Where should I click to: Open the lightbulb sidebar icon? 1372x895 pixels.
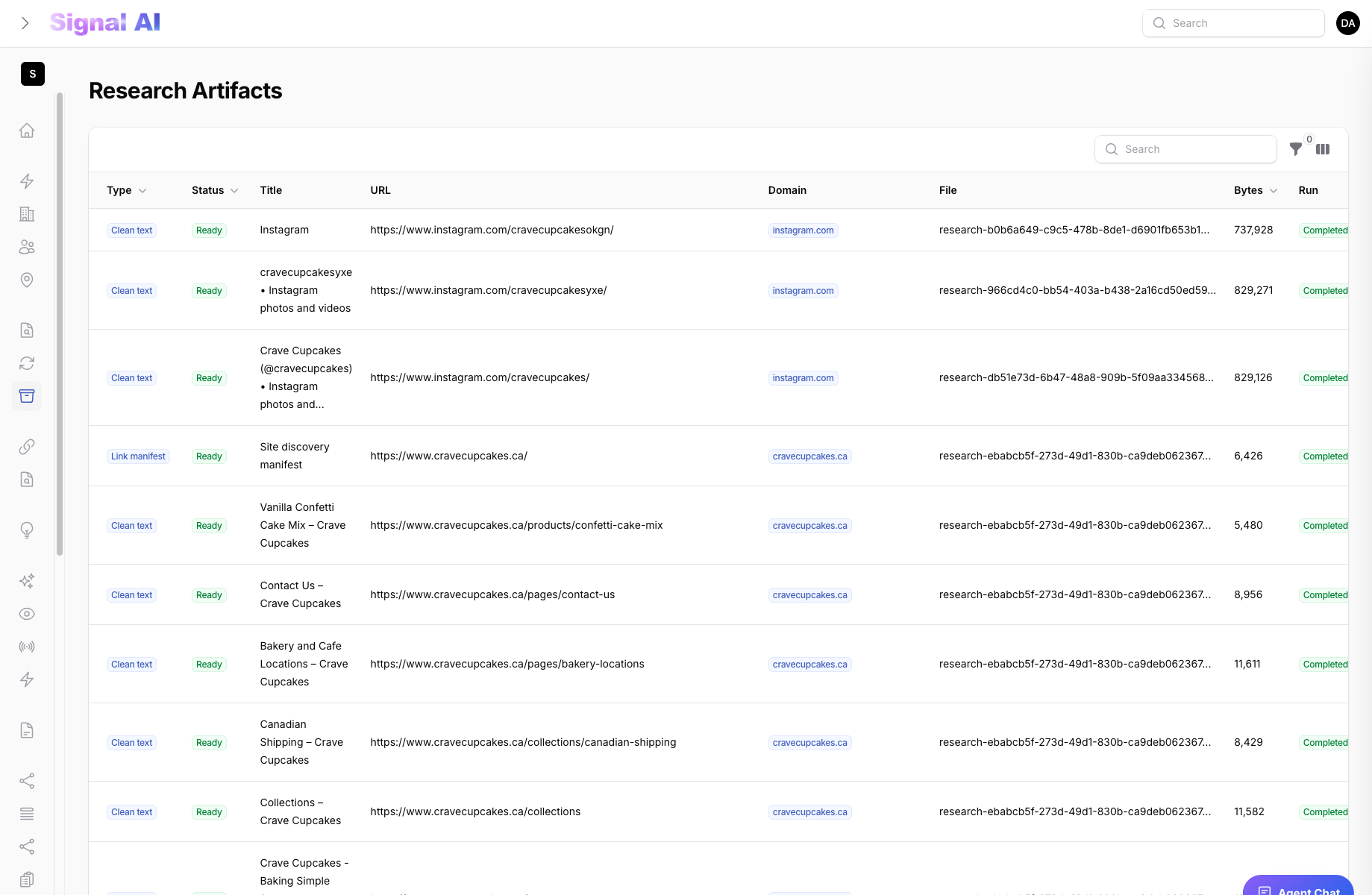(x=27, y=530)
